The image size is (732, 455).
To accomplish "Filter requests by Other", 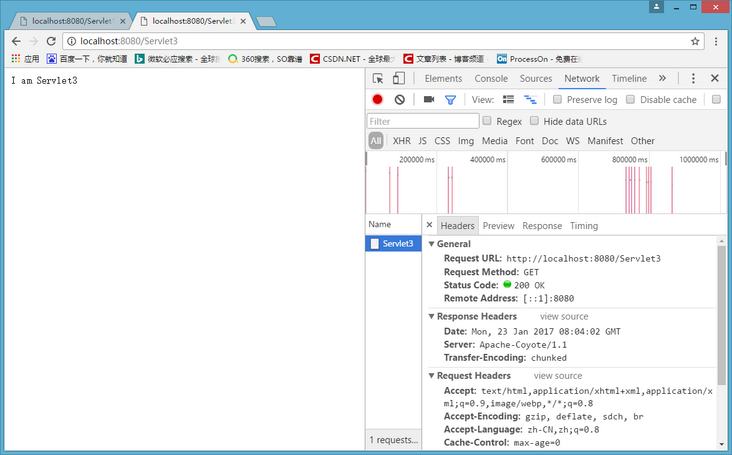I will [642, 141].
